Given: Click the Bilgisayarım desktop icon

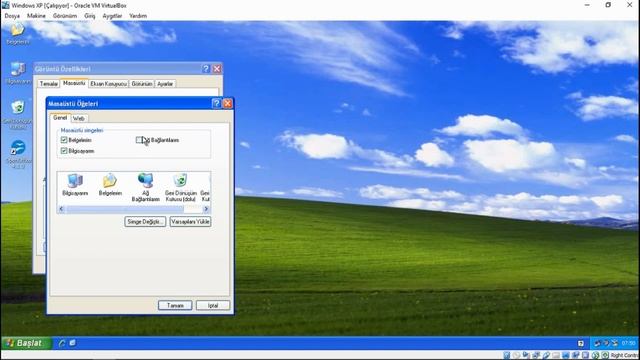Looking at the screenshot, I should pos(18,69).
